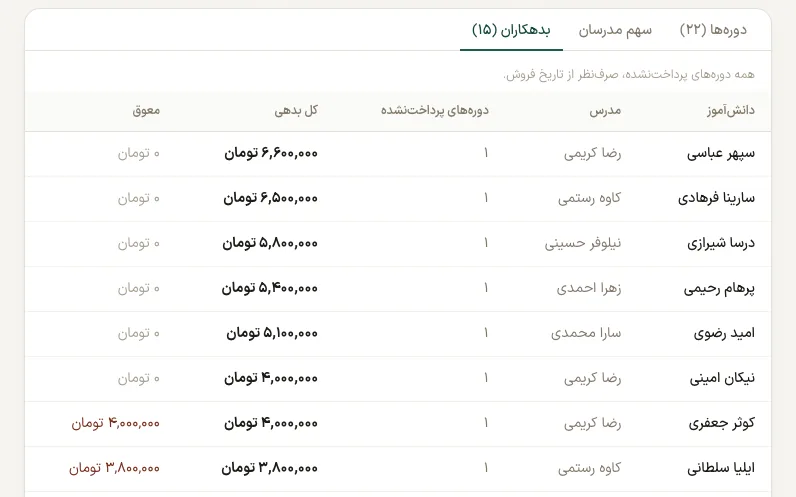Select the بدهکاران (۱۵) tab
This screenshot has height=497, width=796.
pyautogui.click(x=511, y=30)
